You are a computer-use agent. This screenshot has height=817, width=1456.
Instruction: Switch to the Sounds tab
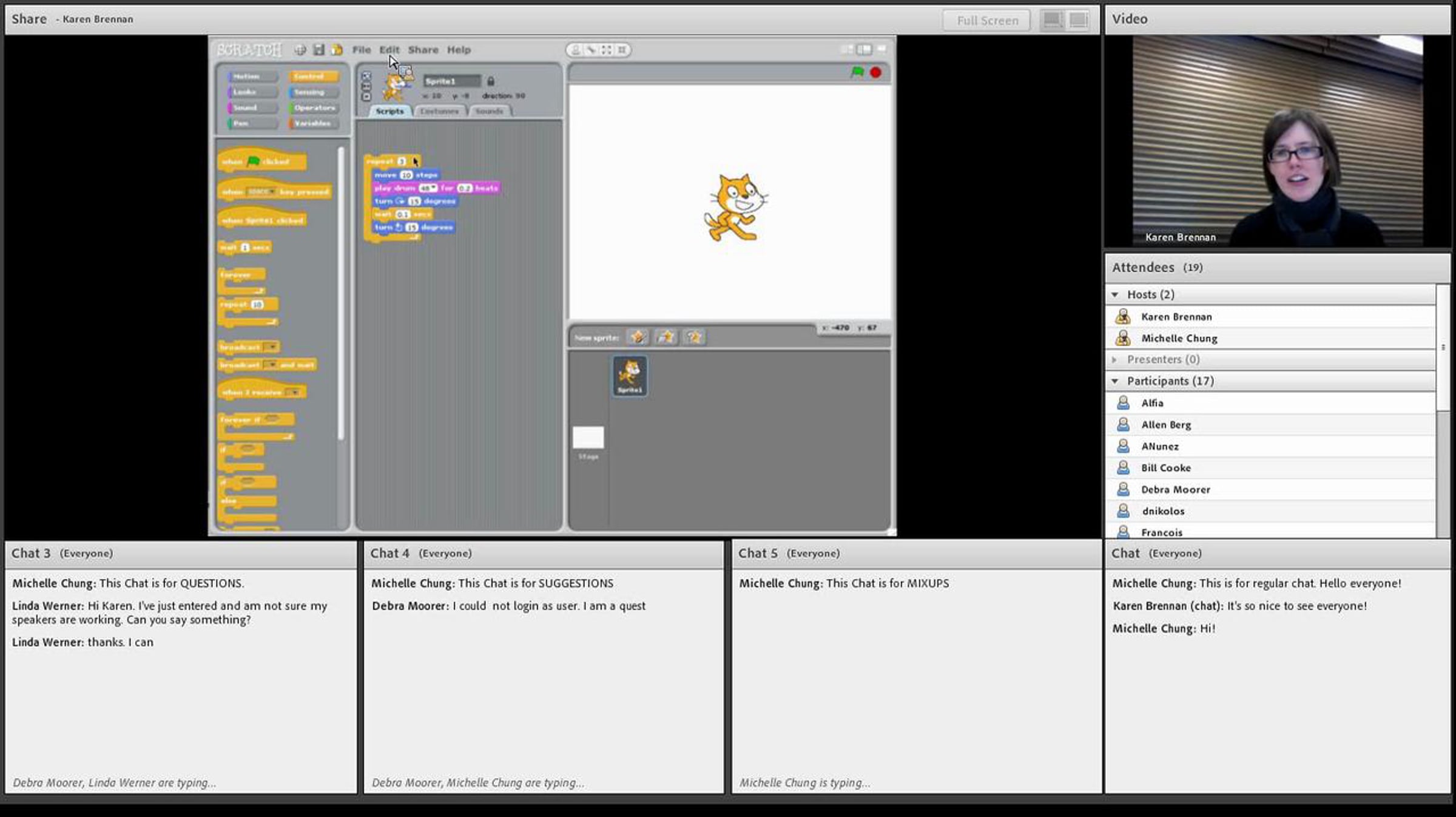point(490,111)
